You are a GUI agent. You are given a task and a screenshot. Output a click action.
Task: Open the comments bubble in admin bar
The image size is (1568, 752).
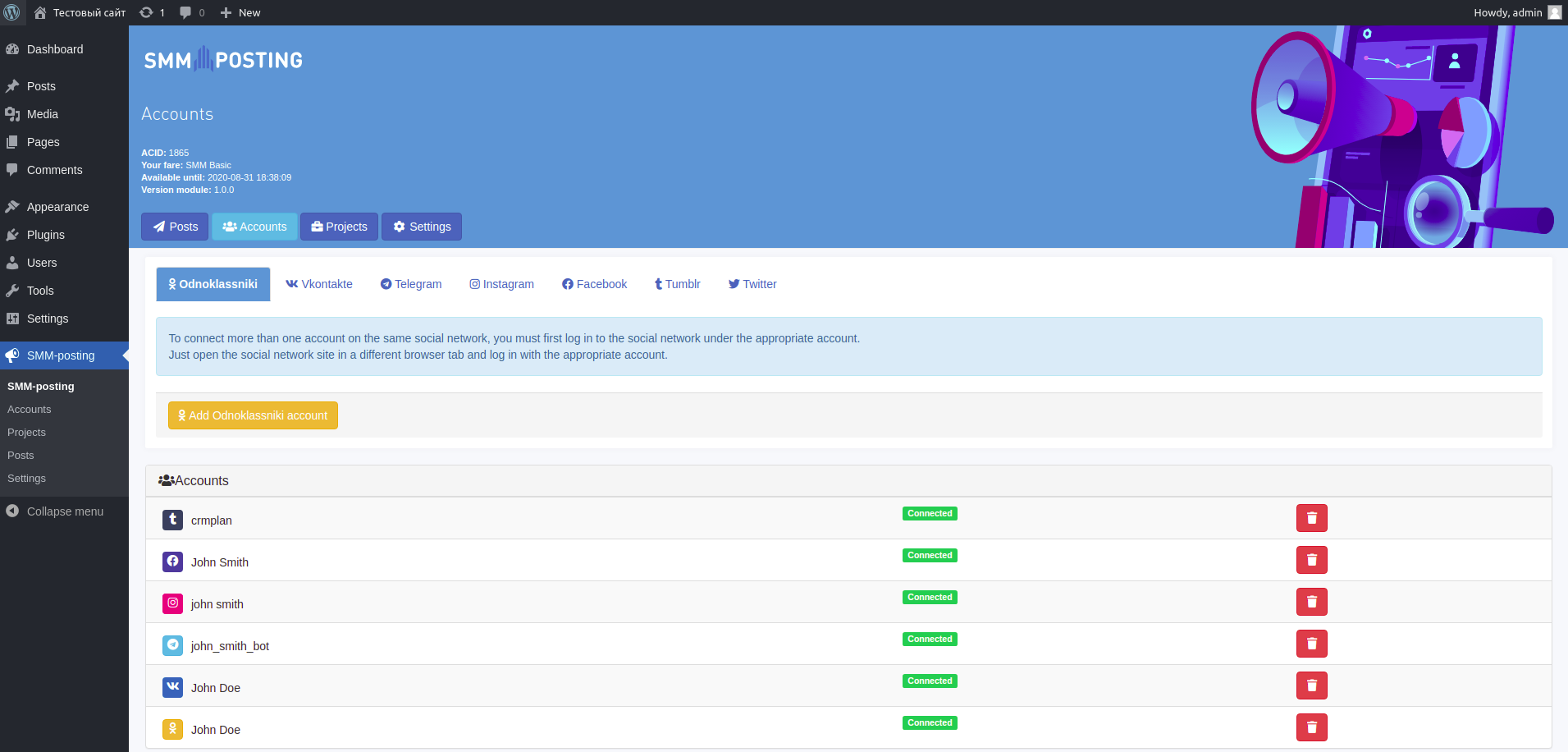point(192,12)
